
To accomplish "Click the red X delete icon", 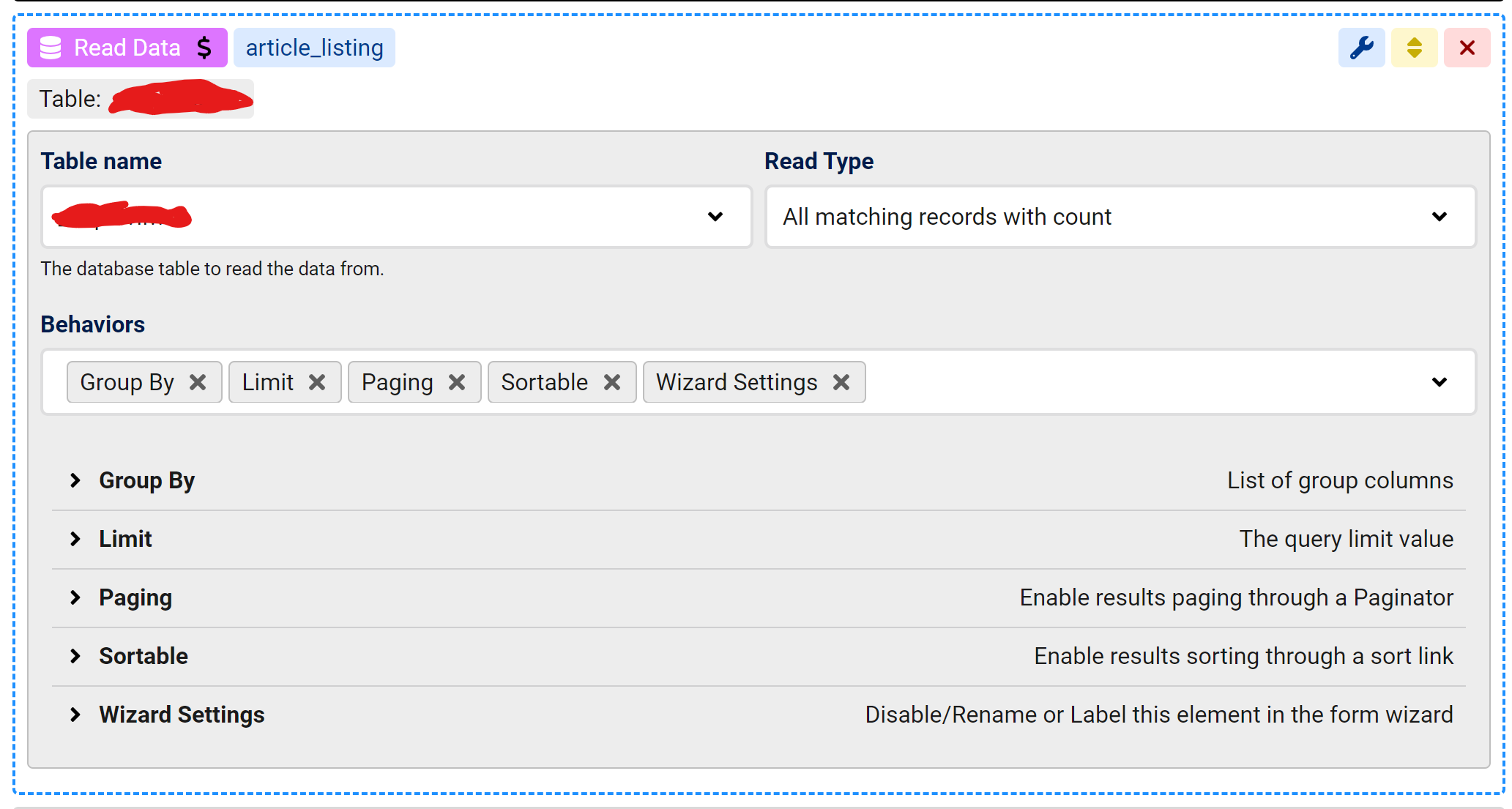I will pyautogui.click(x=1467, y=48).
